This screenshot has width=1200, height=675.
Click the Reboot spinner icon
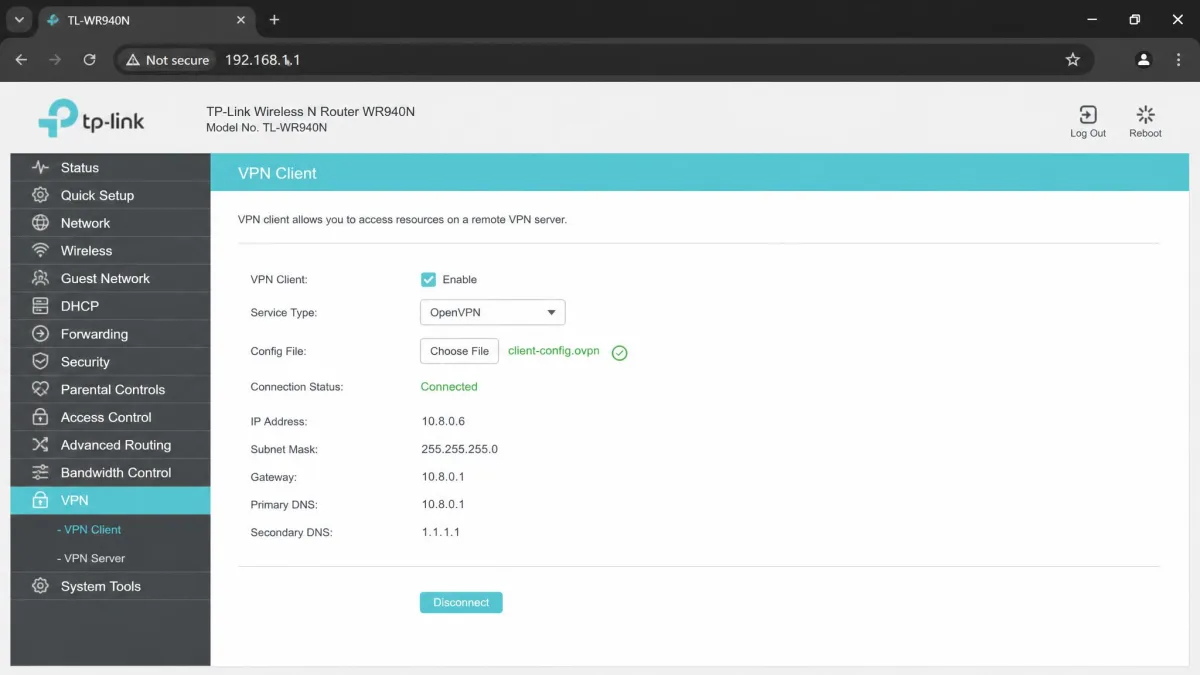pyautogui.click(x=1146, y=115)
